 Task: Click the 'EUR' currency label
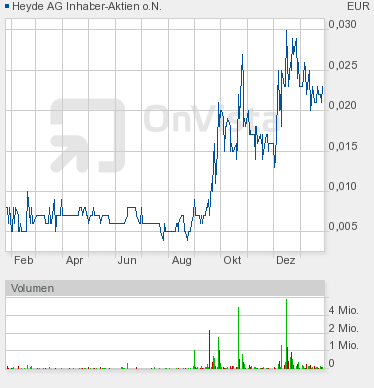point(358,6)
